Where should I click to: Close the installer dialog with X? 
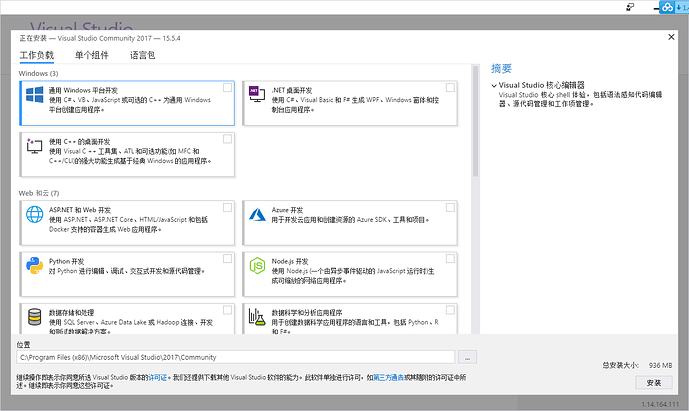tap(671, 37)
